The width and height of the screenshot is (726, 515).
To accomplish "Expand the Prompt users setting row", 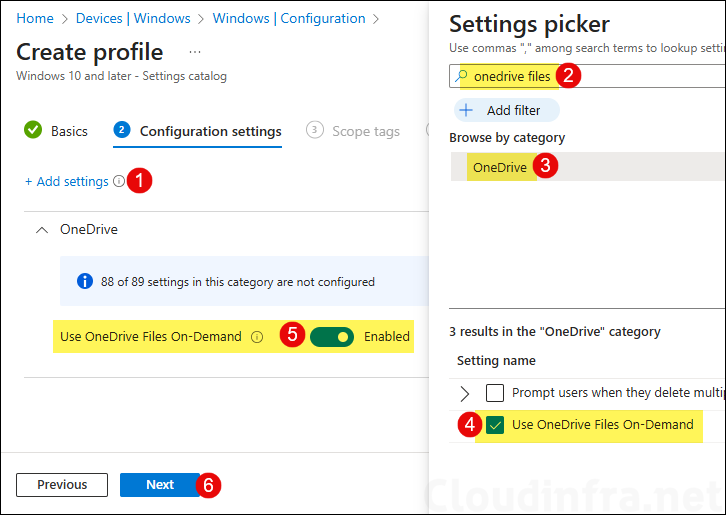I will (x=464, y=393).
